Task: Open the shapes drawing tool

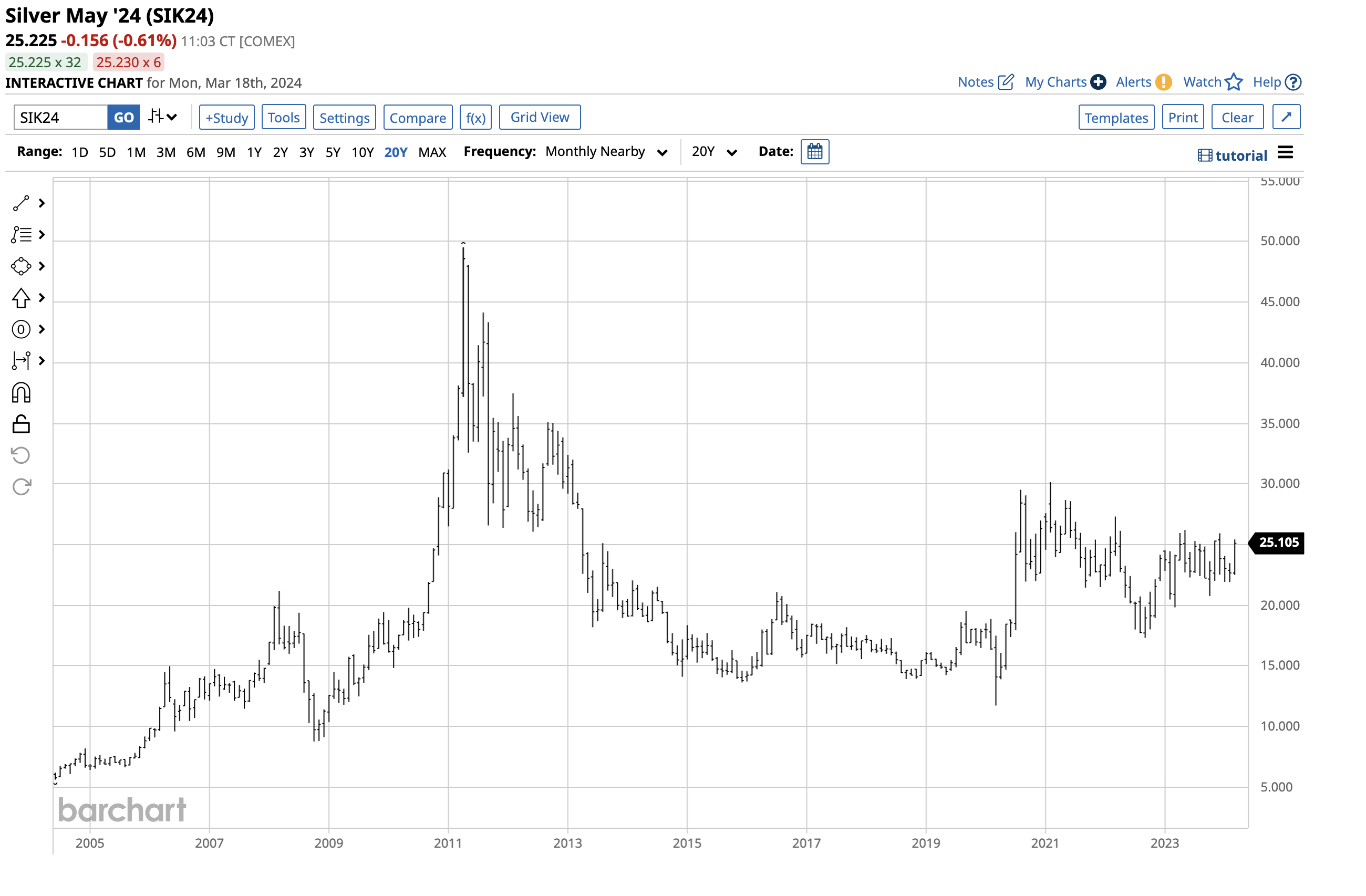Action: 21,266
